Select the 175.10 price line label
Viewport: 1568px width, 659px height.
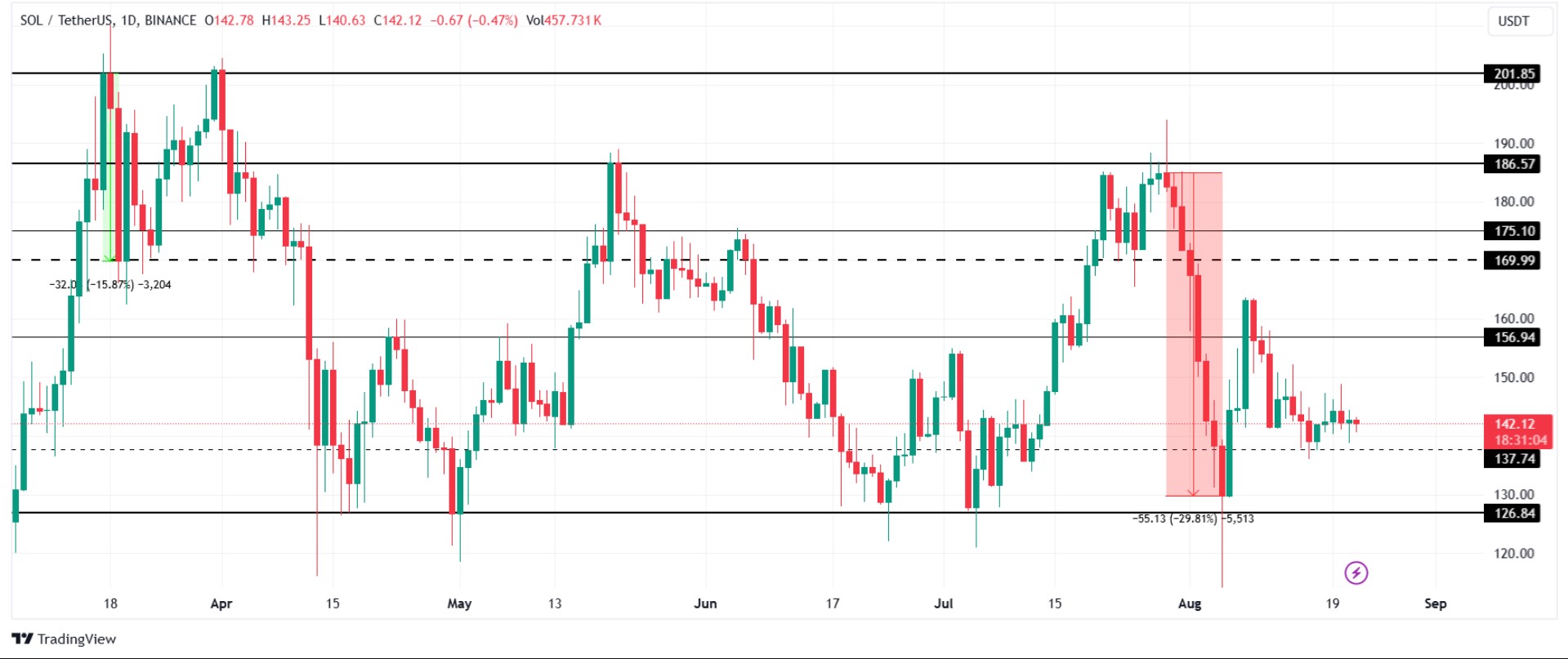click(x=1513, y=231)
